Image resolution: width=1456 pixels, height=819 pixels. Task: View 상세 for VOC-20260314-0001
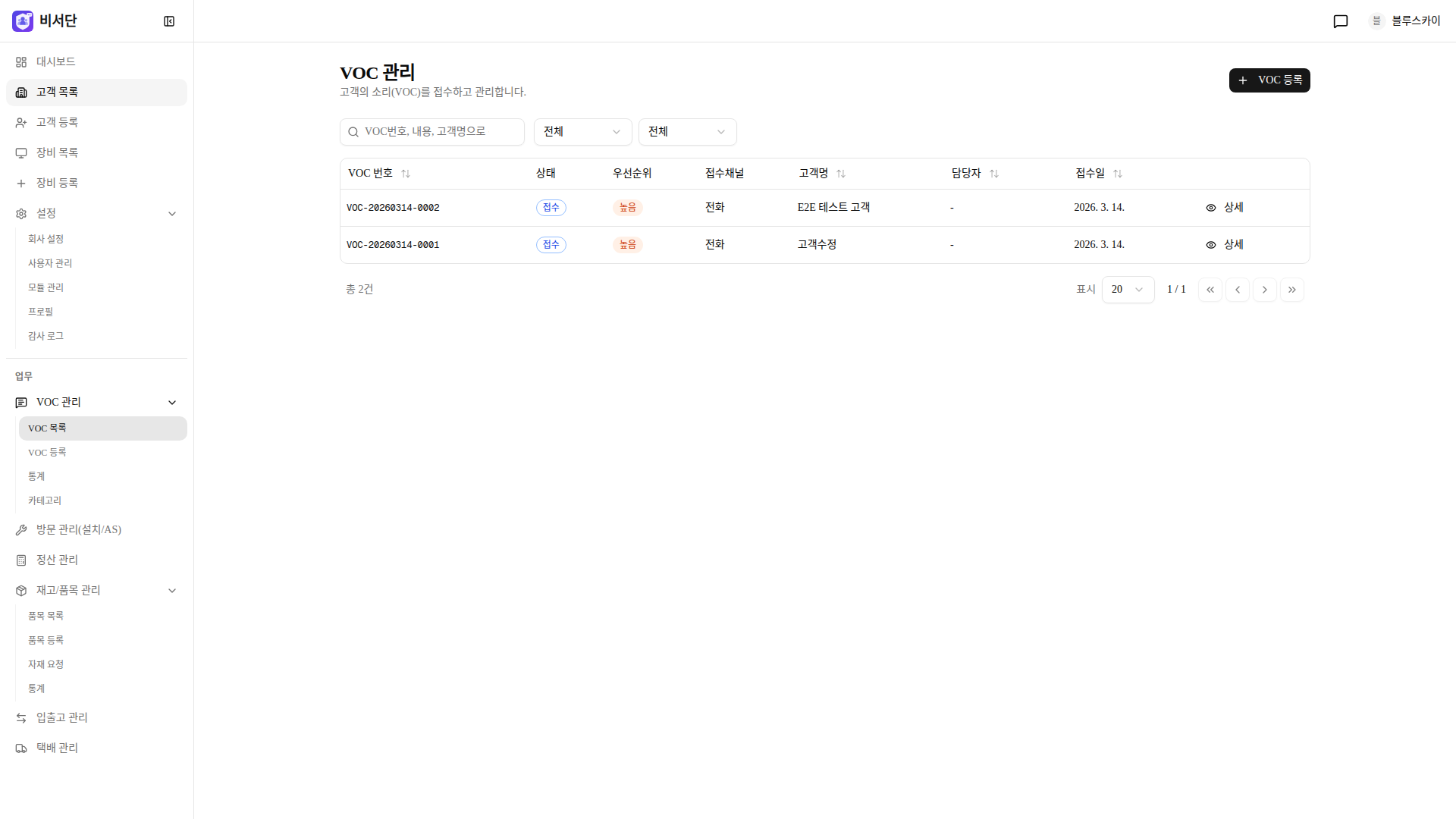pos(1225,245)
